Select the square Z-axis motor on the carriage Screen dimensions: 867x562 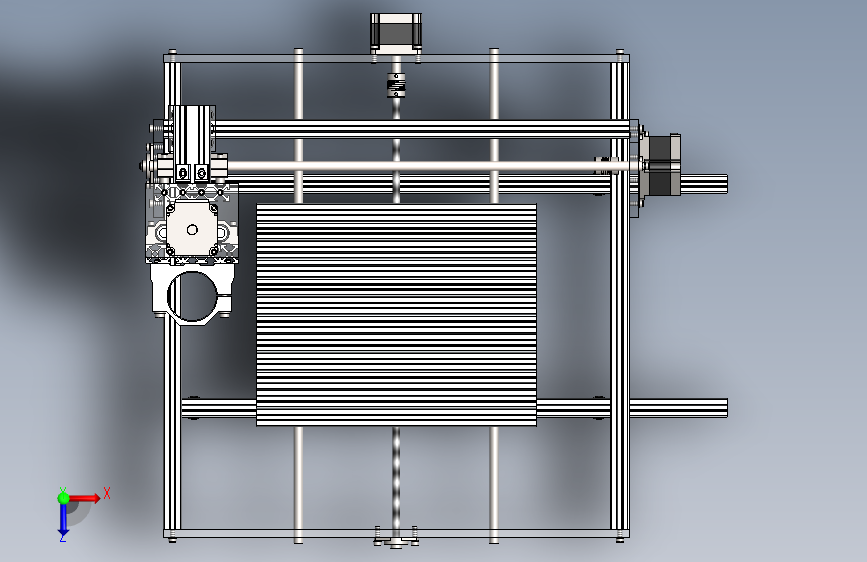click(x=192, y=229)
